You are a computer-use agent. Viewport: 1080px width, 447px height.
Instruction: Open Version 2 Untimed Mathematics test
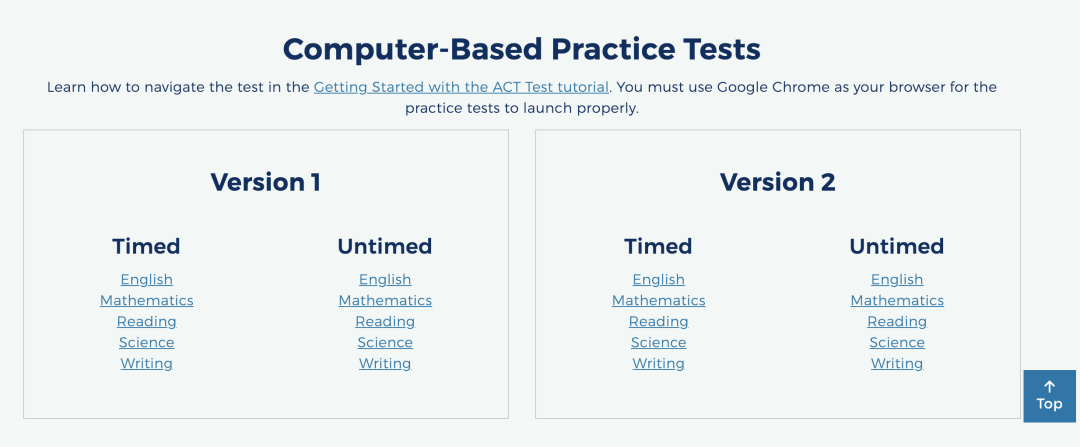(x=897, y=301)
